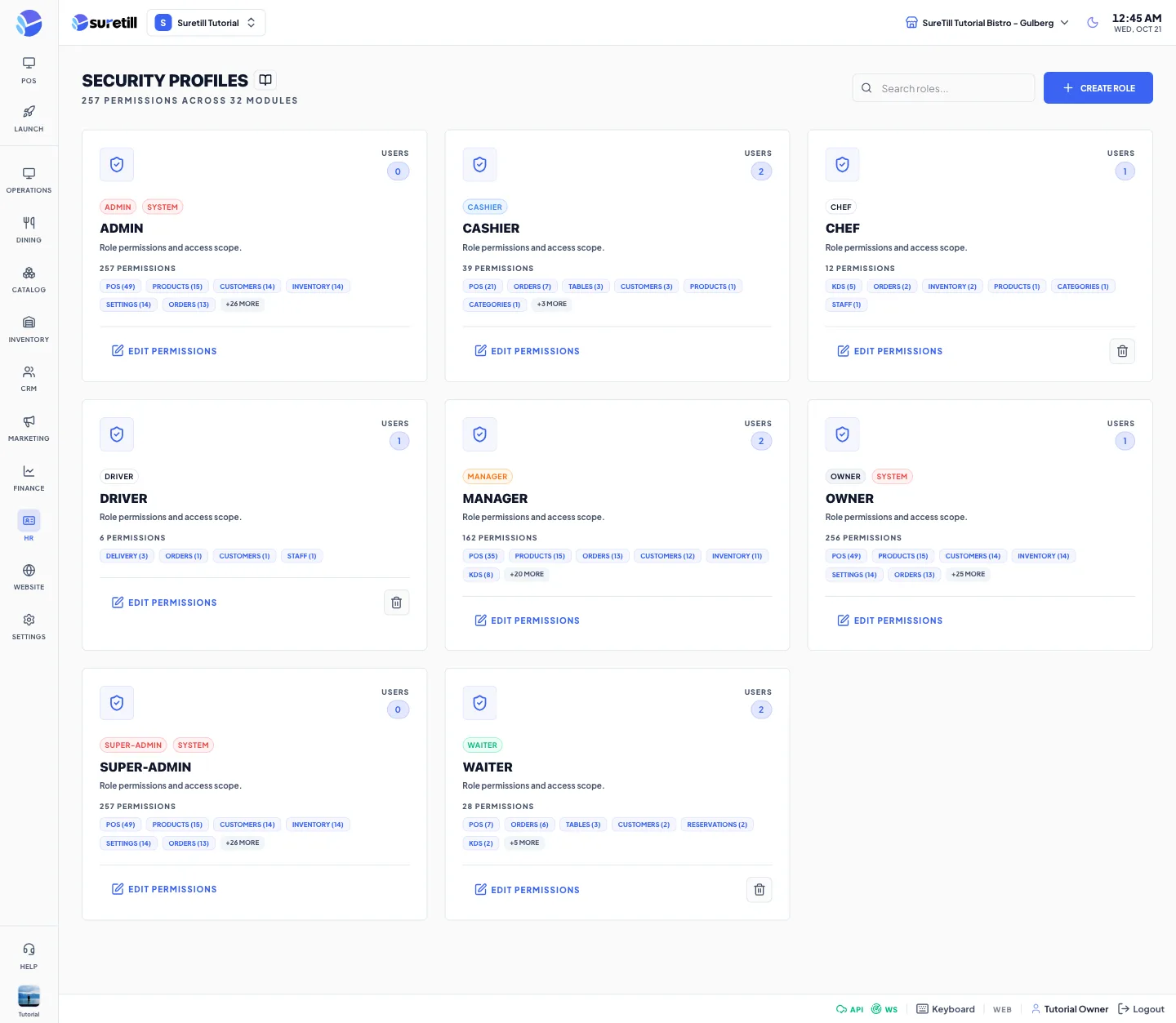Click the WEB label in footer
This screenshot has width=1176, height=1023.
[x=1002, y=1010]
